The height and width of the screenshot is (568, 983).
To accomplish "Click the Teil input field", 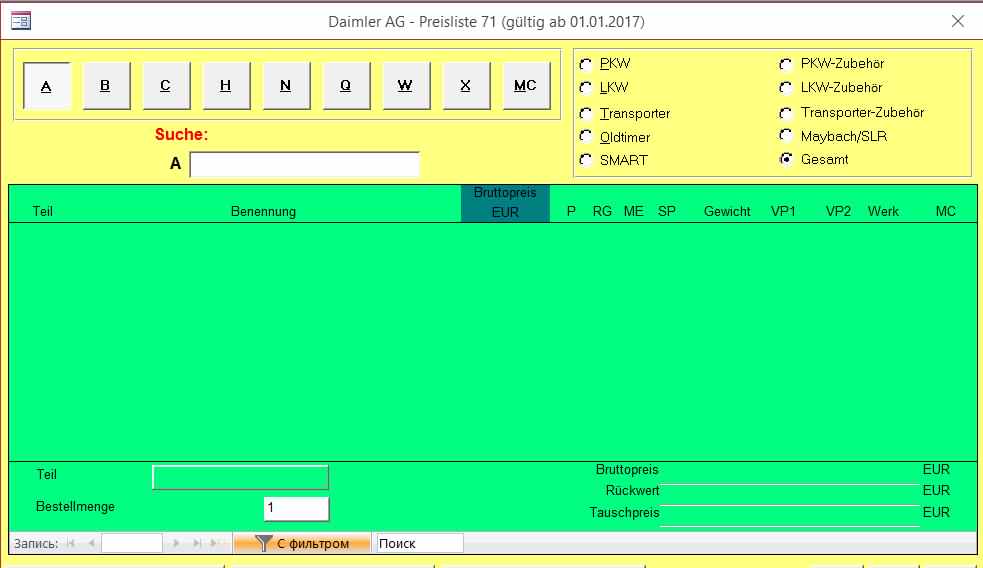I will coord(241,477).
